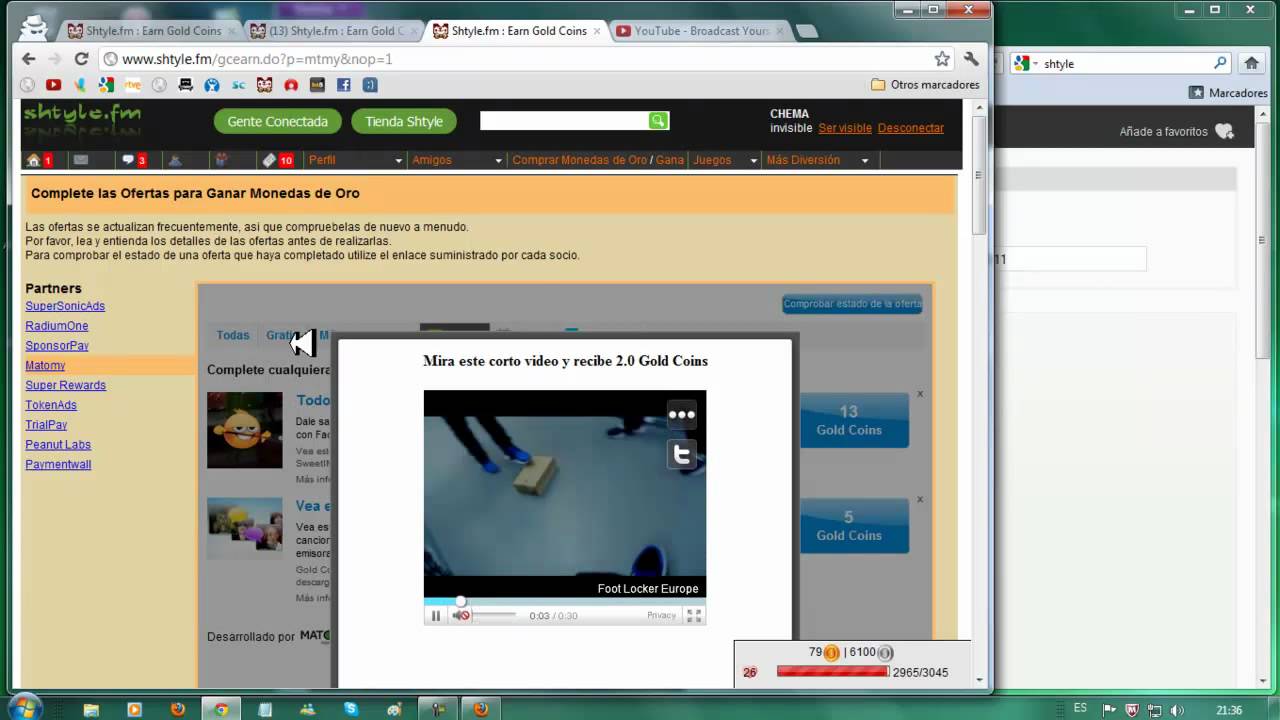Click the video Privacy link
The image size is (1280, 720).
(661, 615)
